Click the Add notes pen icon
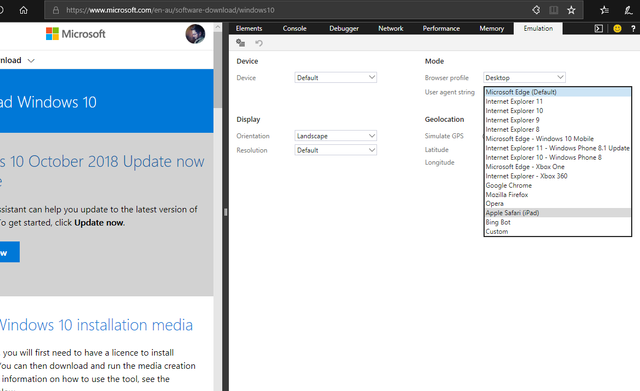The height and width of the screenshot is (391, 640). pos(628,10)
